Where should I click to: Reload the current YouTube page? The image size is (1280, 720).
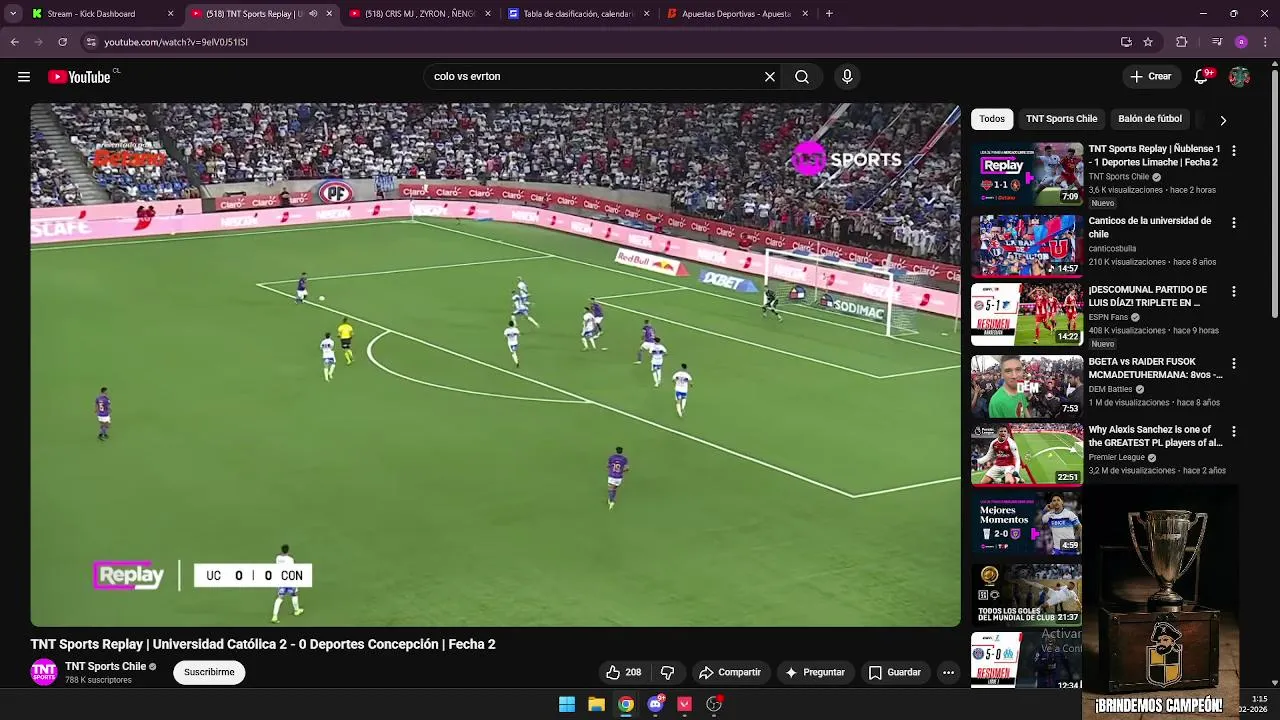click(x=62, y=42)
